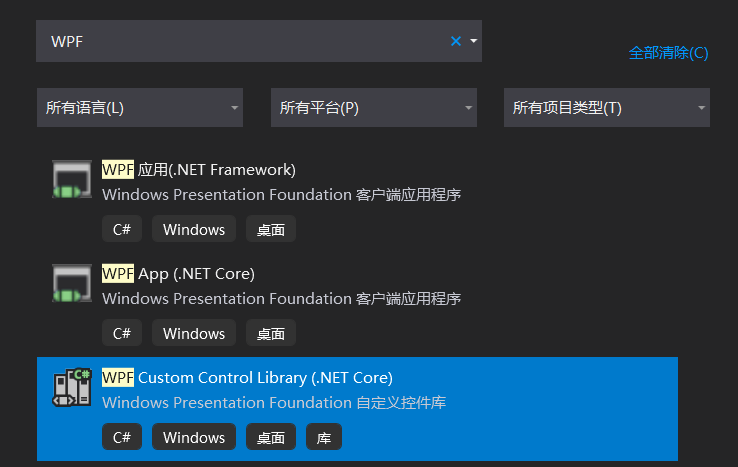Click the Windows tag under WPF App (.NET Core)

[x=194, y=333]
